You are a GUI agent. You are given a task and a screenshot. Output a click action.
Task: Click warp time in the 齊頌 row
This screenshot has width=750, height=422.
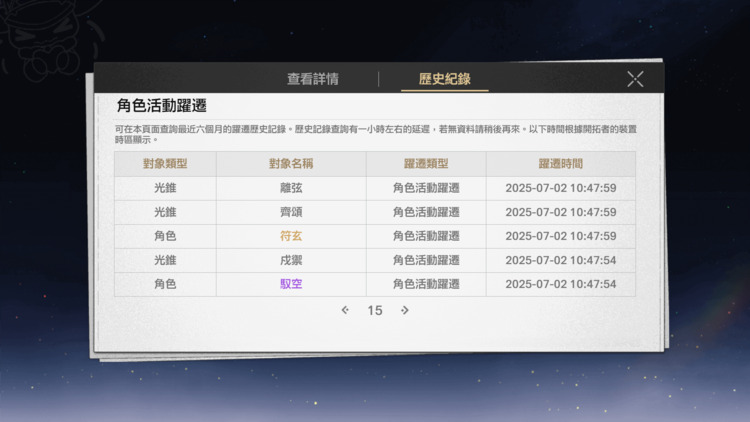pyautogui.click(x=561, y=212)
